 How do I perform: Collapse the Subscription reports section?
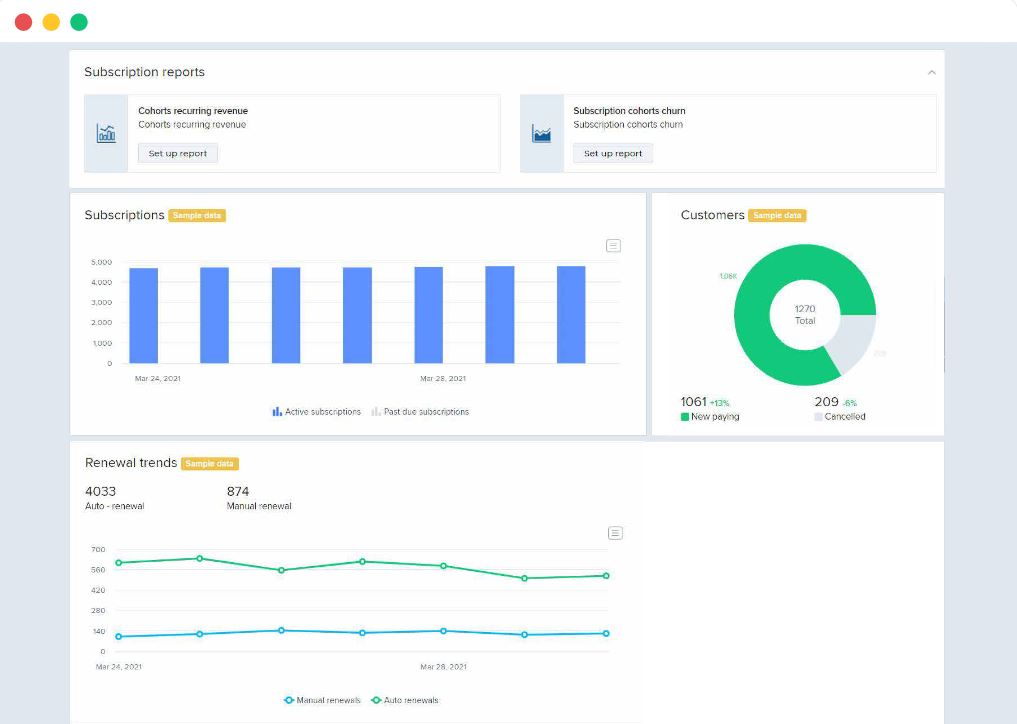coord(931,72)
